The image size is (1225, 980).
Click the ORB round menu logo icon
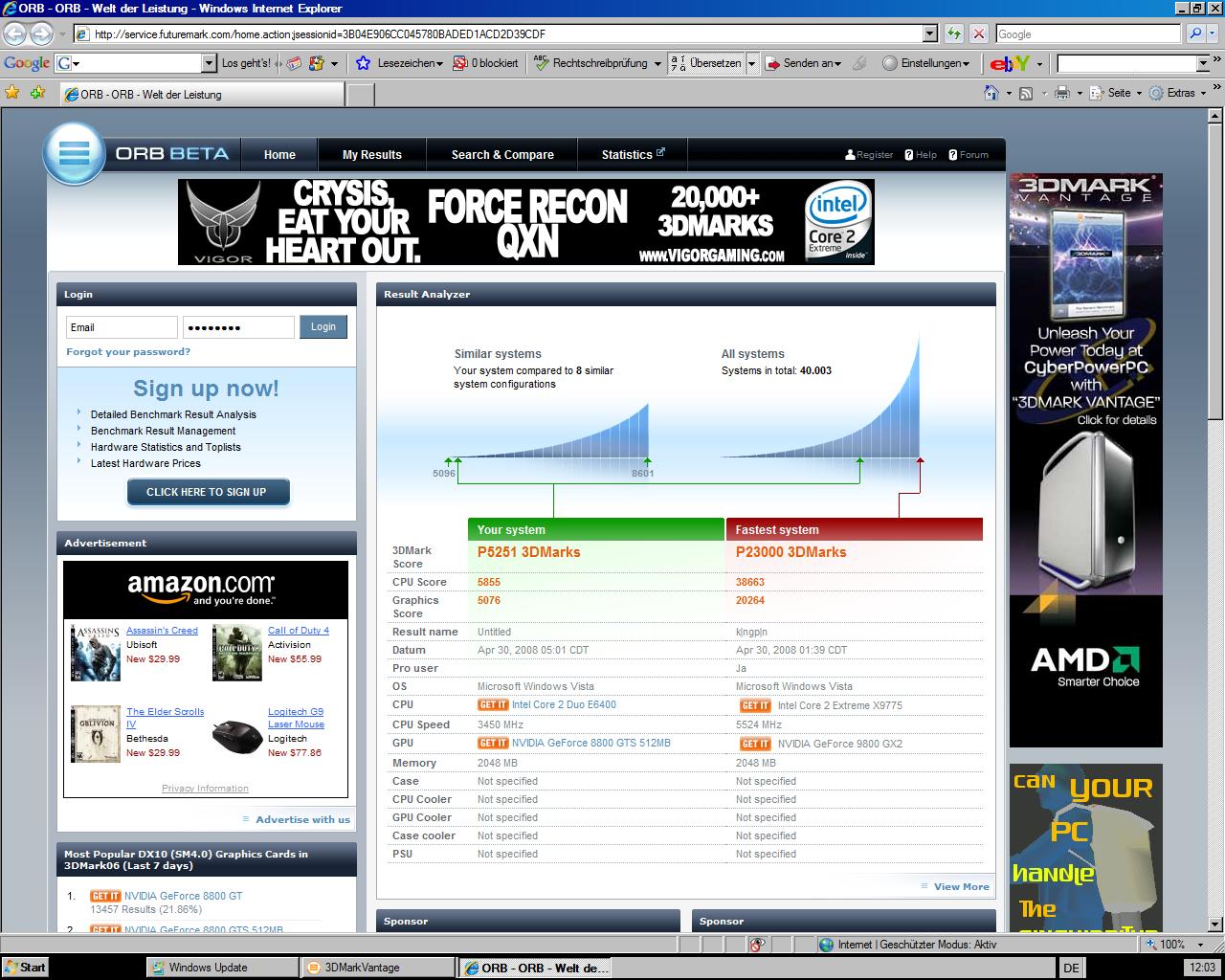point(74,154)
